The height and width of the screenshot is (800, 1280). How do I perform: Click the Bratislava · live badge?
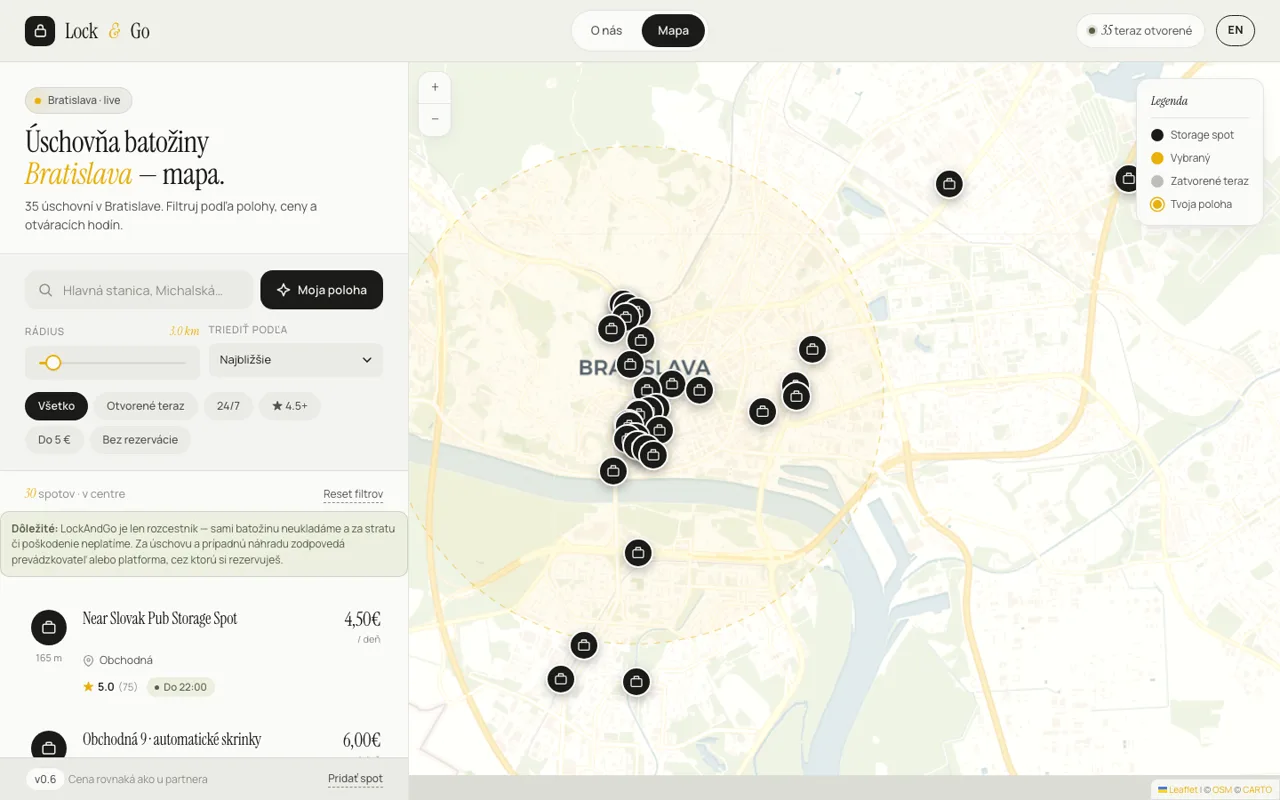[79, 100]
